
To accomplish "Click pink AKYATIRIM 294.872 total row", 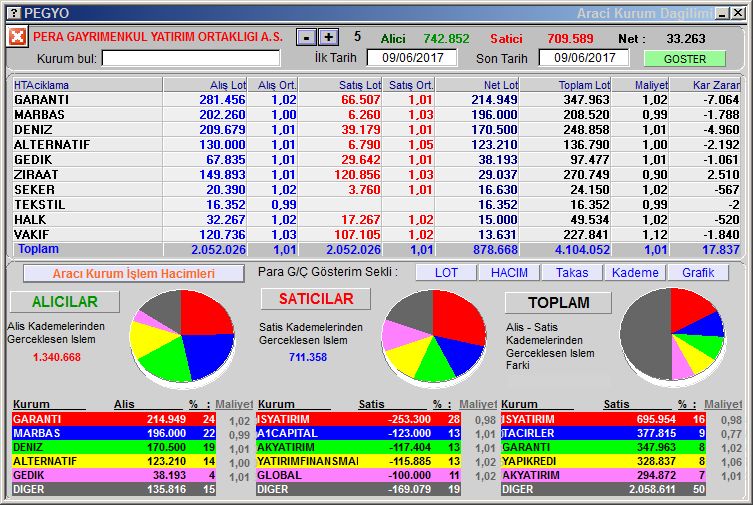I will pyautogui.click(x=603, y=475).
